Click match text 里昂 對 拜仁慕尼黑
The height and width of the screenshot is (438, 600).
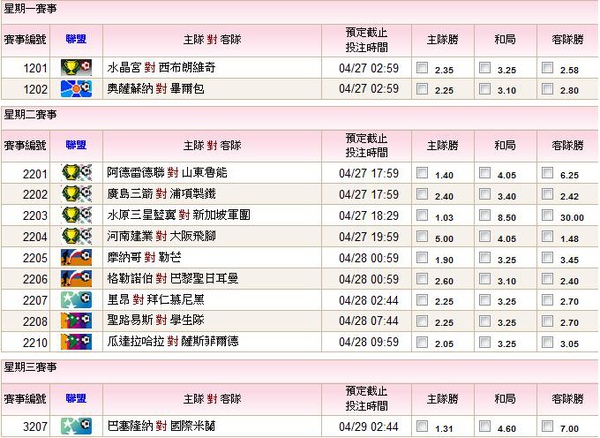[155, 300]
